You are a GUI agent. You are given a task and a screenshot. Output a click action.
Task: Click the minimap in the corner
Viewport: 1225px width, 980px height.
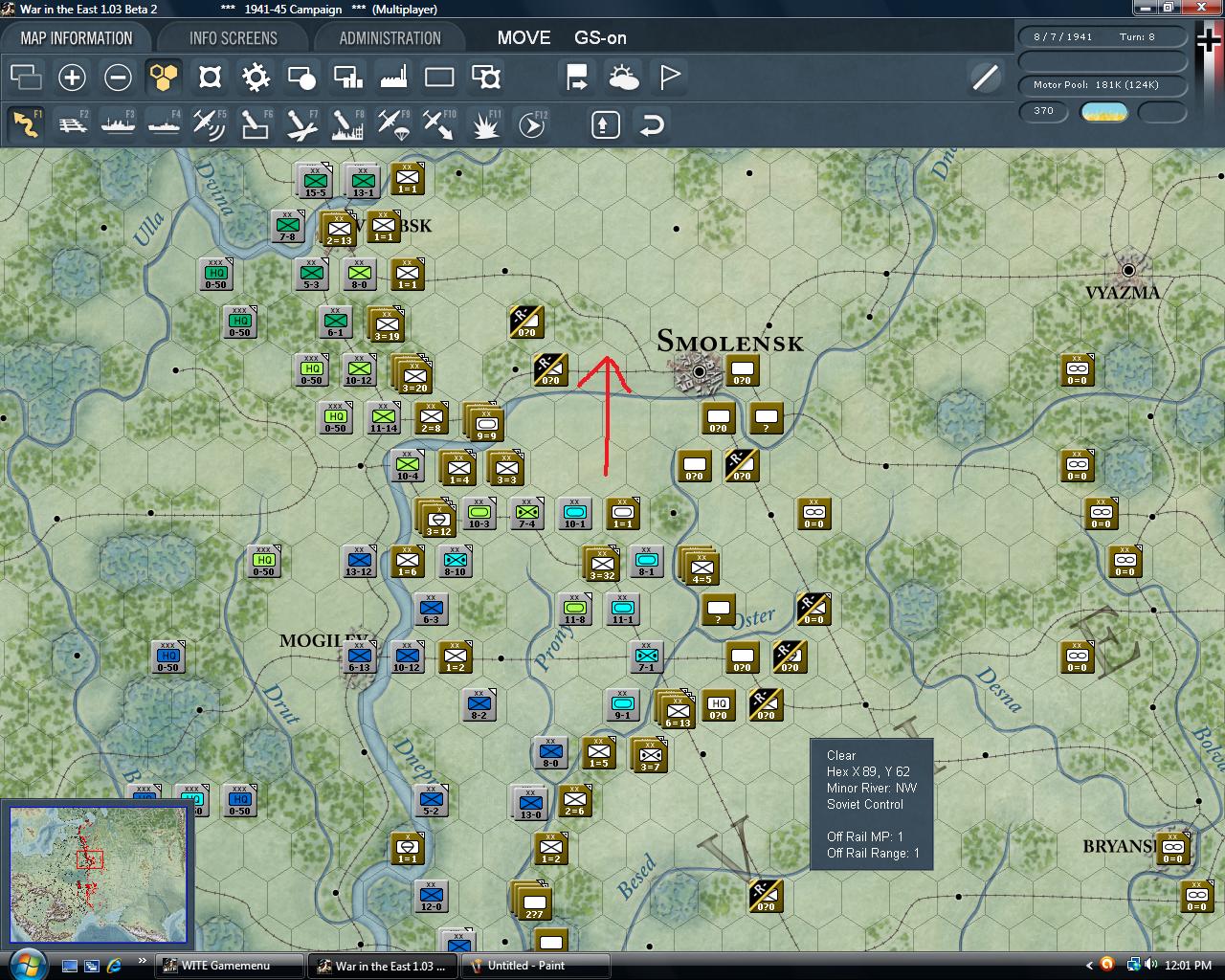98,875
